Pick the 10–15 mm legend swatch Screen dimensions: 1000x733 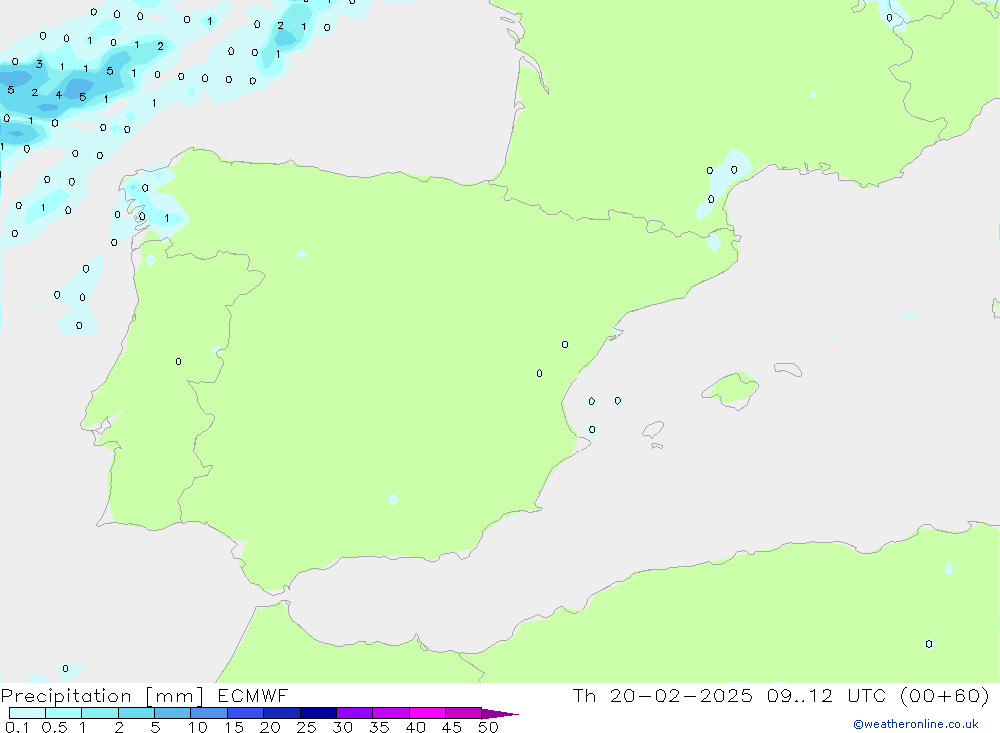[x=209, y=713]
